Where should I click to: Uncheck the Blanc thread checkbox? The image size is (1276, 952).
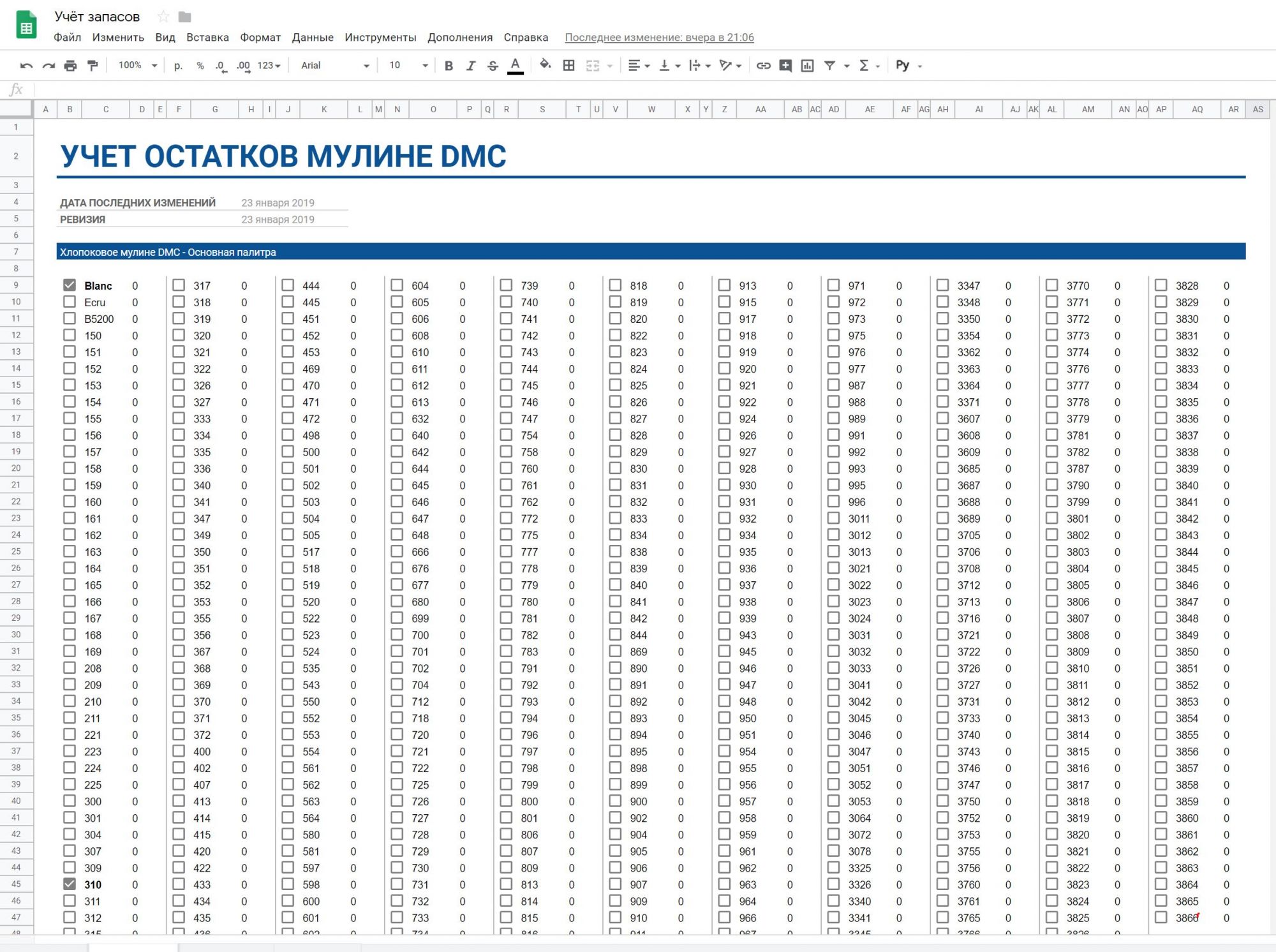pyautogui.click(x=70, y=285)
